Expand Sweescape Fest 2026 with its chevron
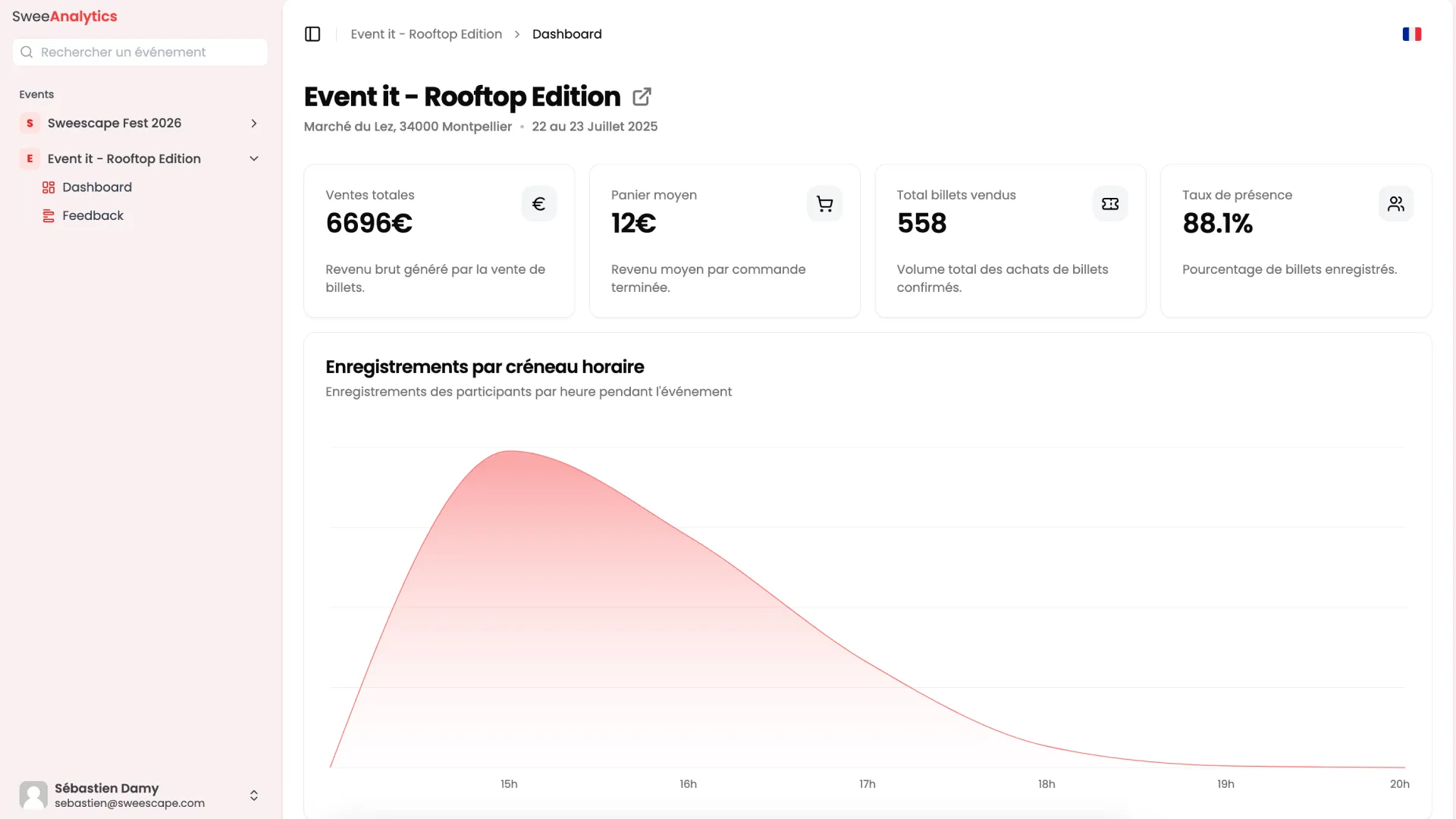Image resolution: width=1456 pixels, height=819 pixels. tap(254, 123)
